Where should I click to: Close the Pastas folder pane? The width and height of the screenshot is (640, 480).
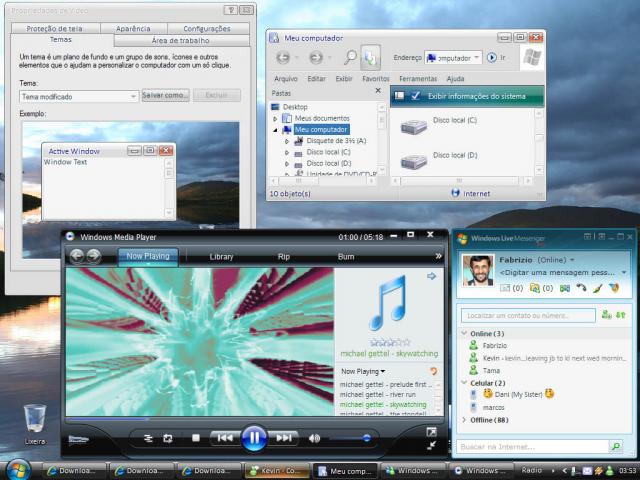click(x=378, y=91)
